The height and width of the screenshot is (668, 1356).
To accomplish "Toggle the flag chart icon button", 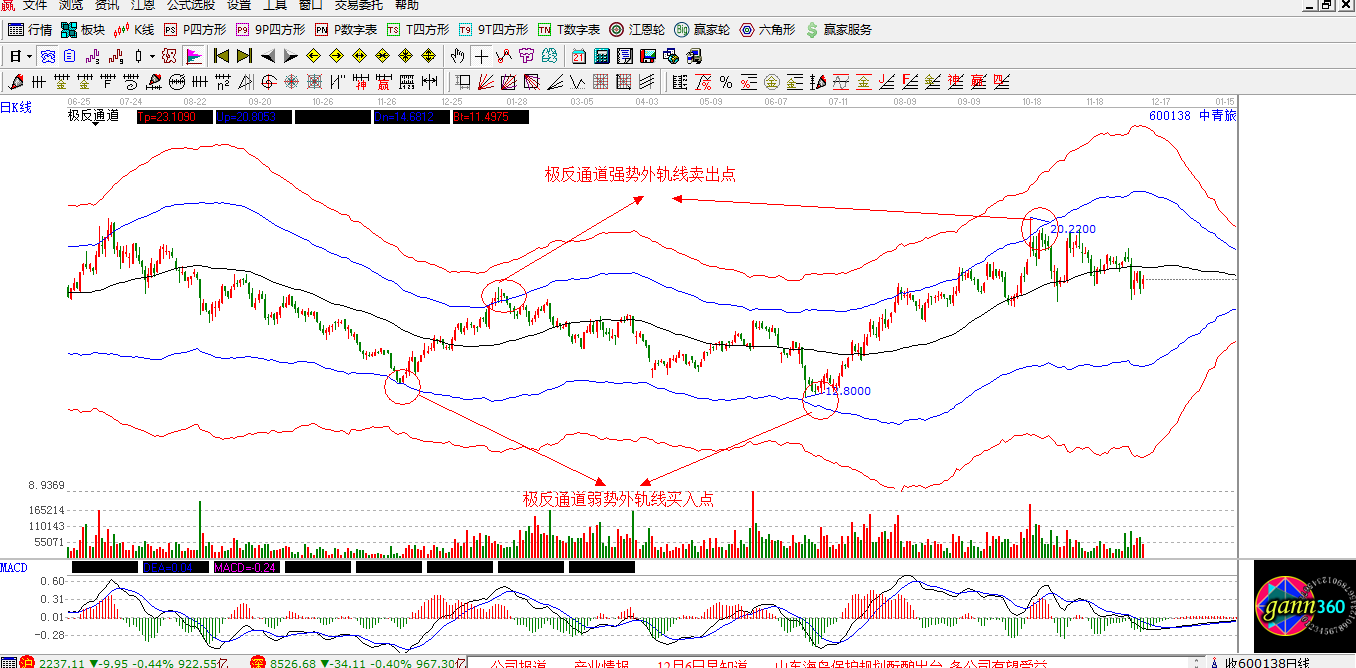I will pos(194,56).
